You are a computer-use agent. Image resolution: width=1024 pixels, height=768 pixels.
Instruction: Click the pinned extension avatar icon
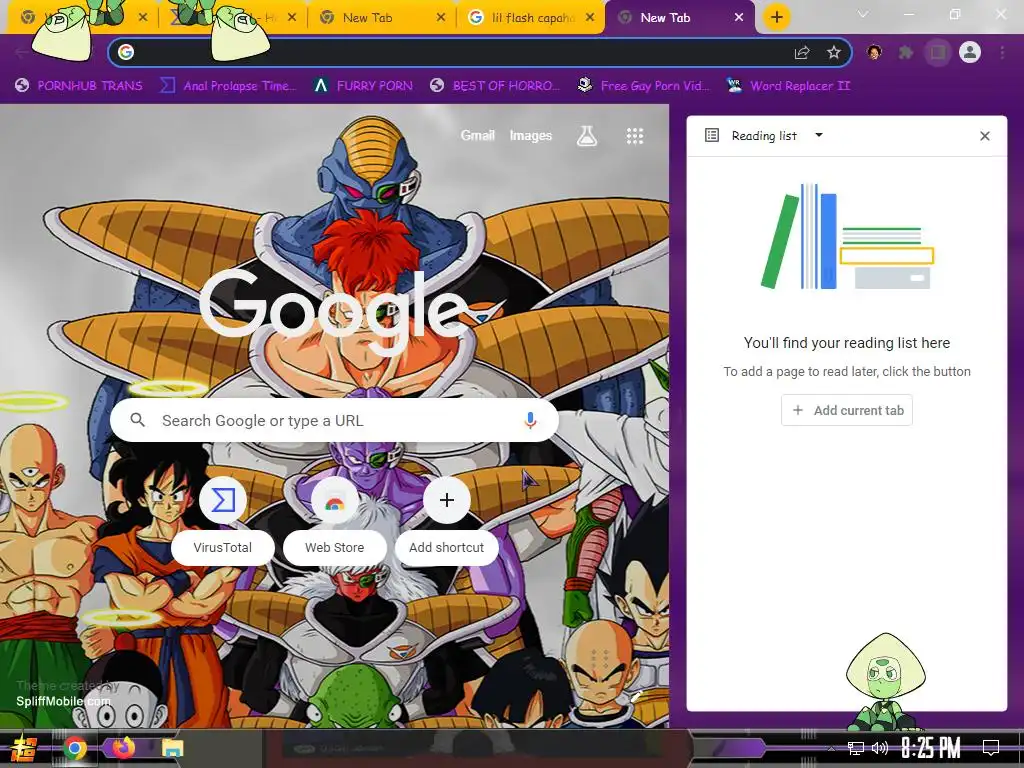(x=874, y=52)
